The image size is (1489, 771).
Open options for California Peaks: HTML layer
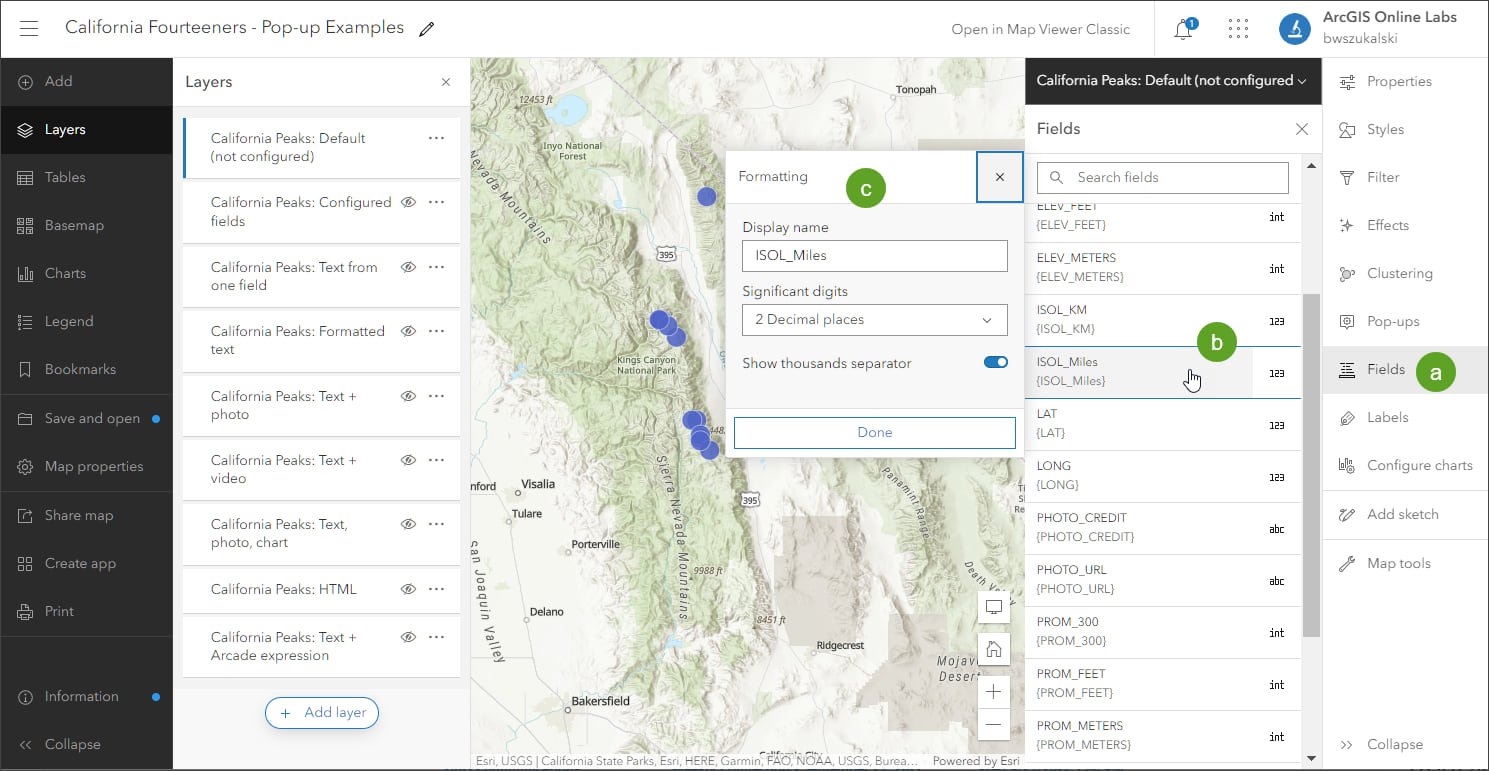click(x=436, y=589)
